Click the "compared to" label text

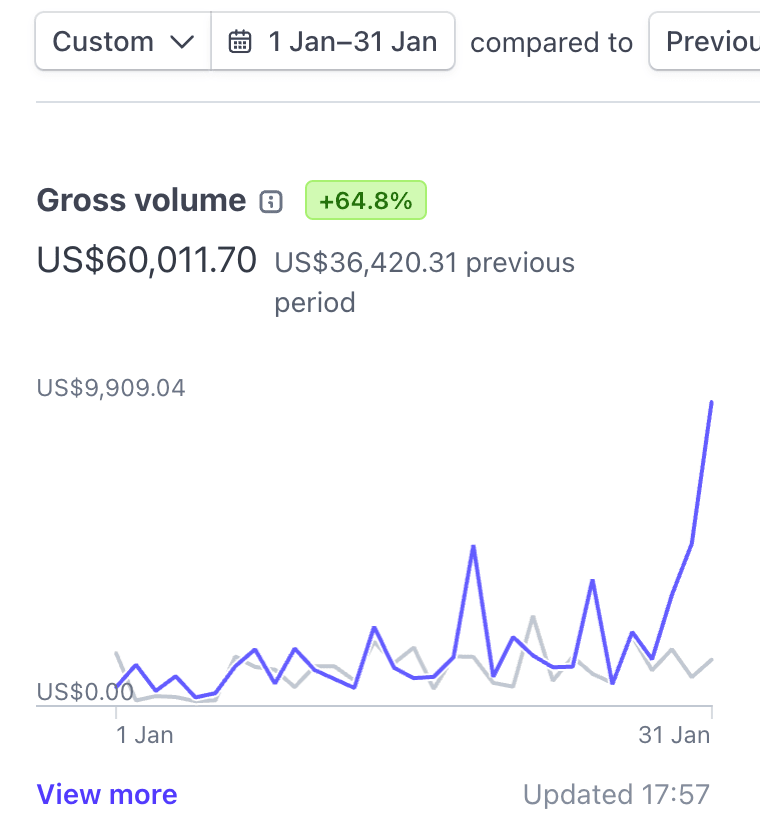[551, 43]
